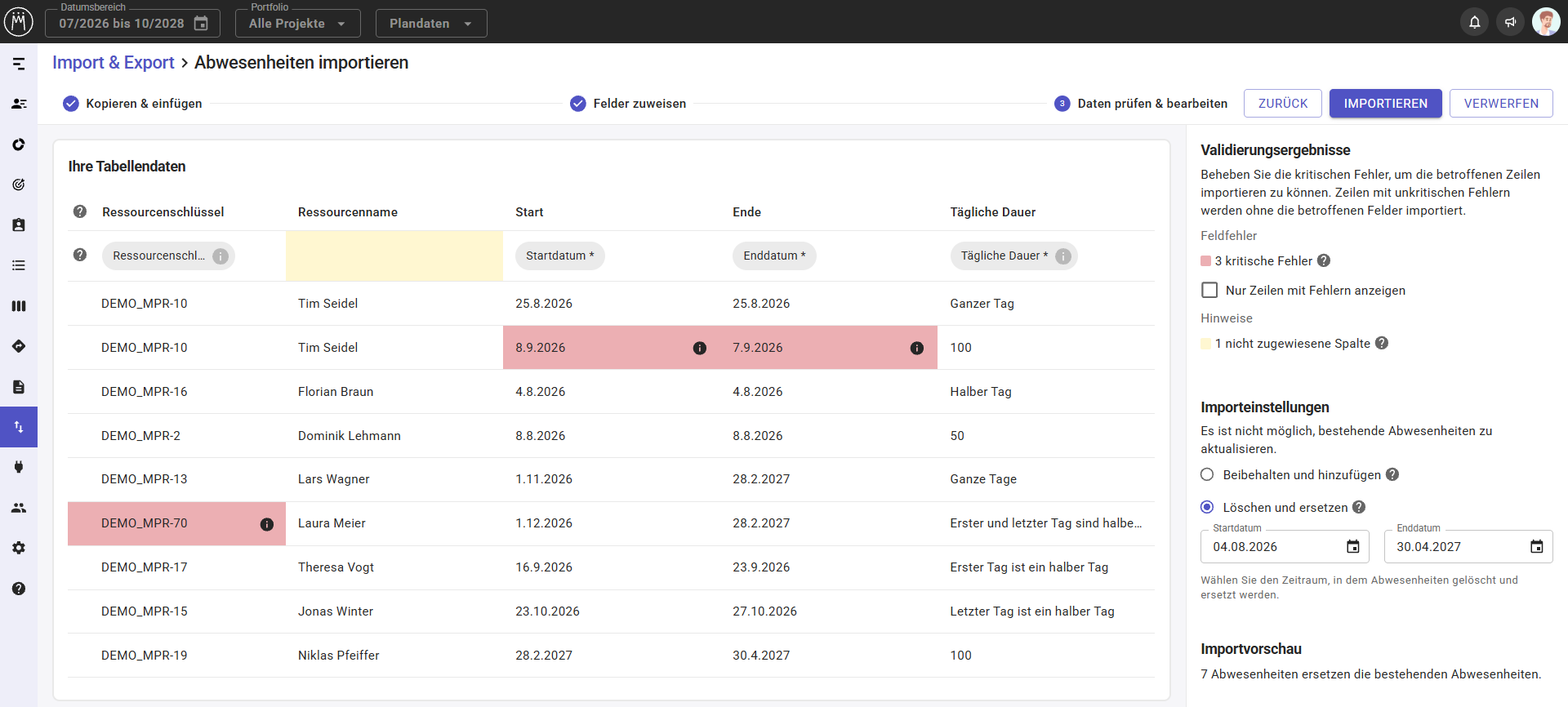This screenshot has width=1568, height=707.
Task: Open the Enddatum * field assignment chip
Action: pyautogui.click(x=774, y=256)
